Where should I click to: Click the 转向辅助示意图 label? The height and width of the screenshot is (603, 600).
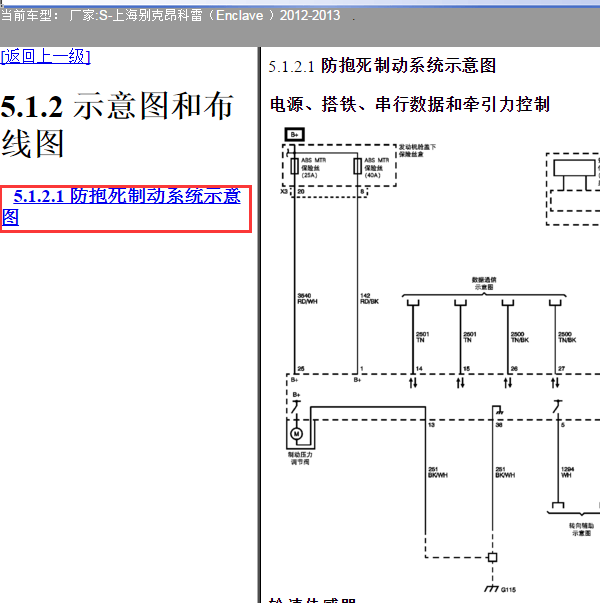582,529
